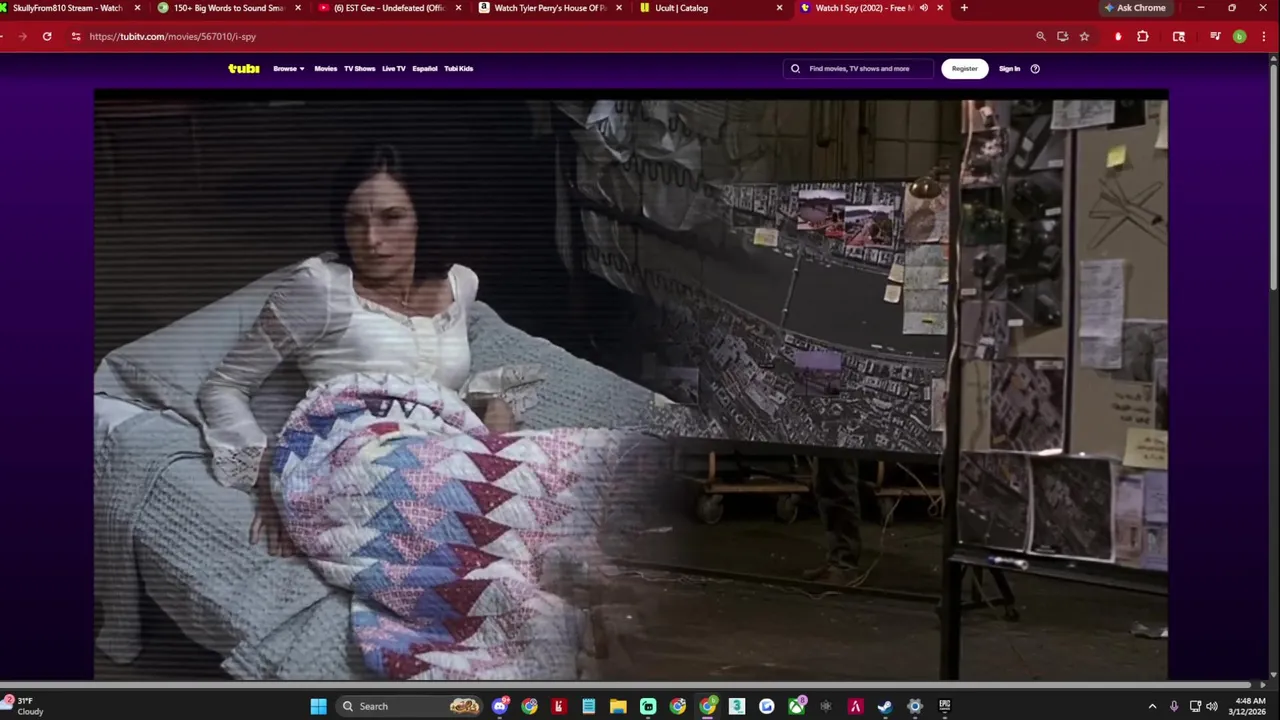Click the taskbar Search box
The image size is (1280, 720).
[410, 706]
